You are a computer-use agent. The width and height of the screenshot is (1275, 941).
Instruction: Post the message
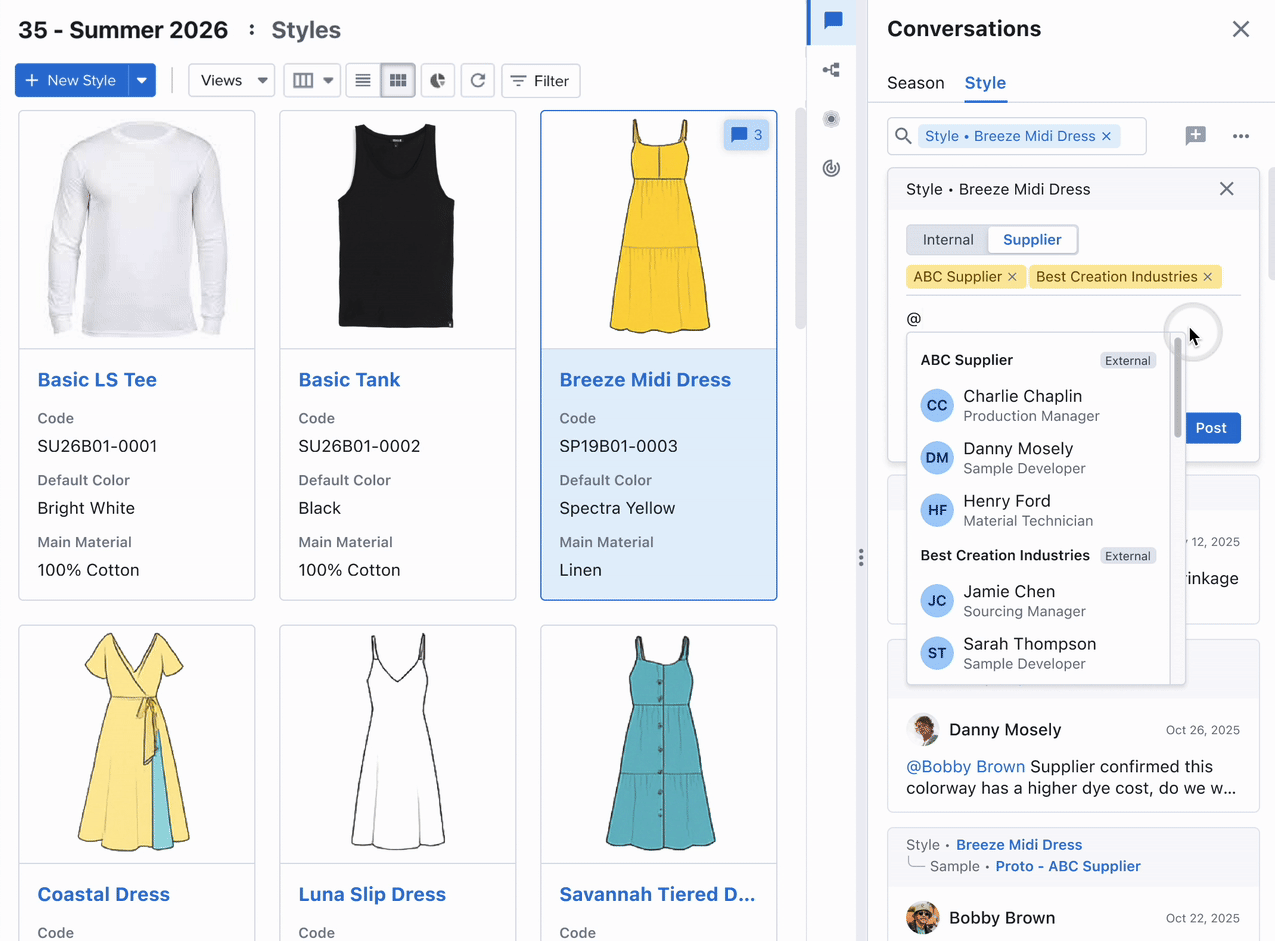1211,428
